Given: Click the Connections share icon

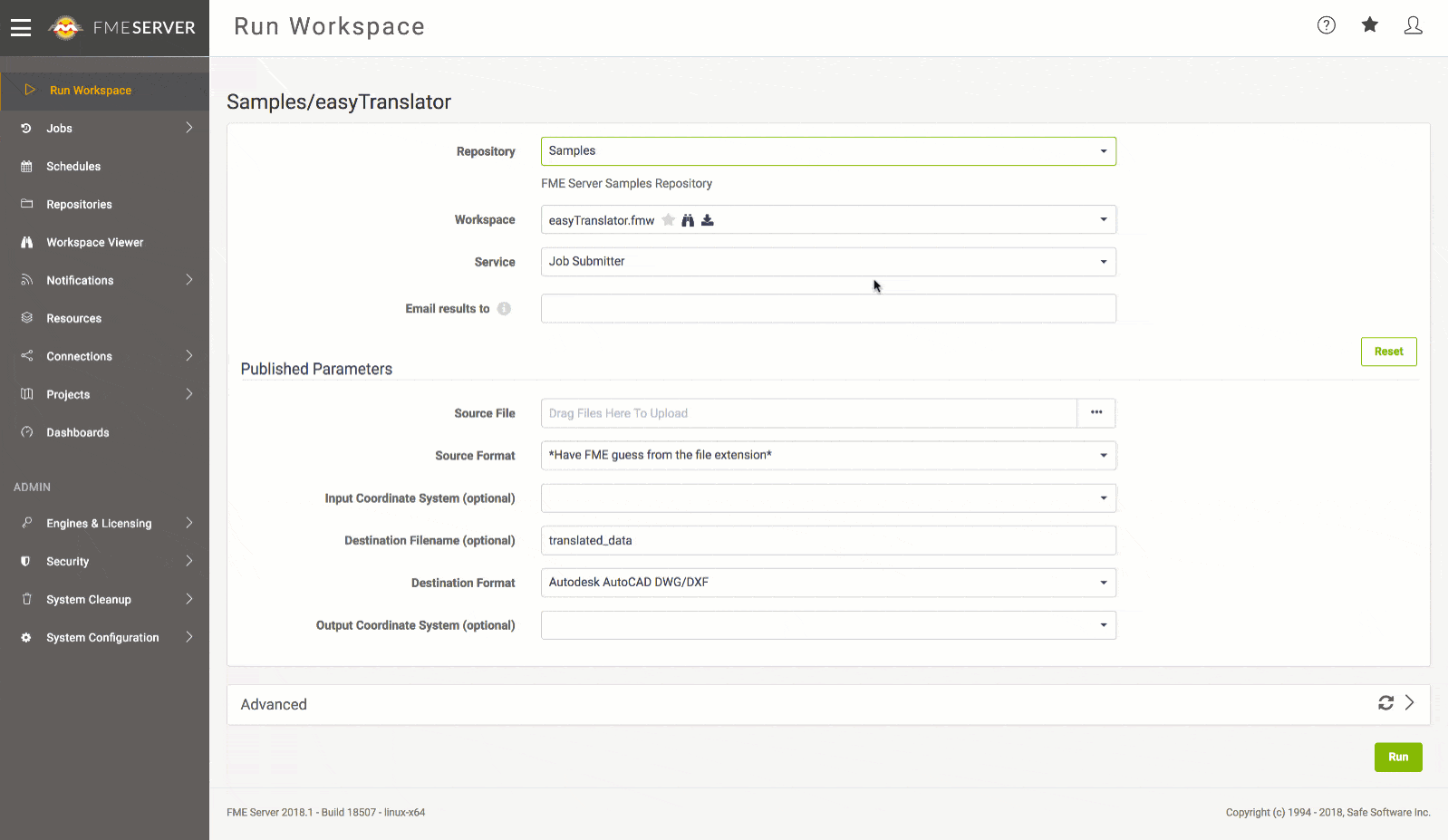Looking at the screenshot, I should coord(26,356).
